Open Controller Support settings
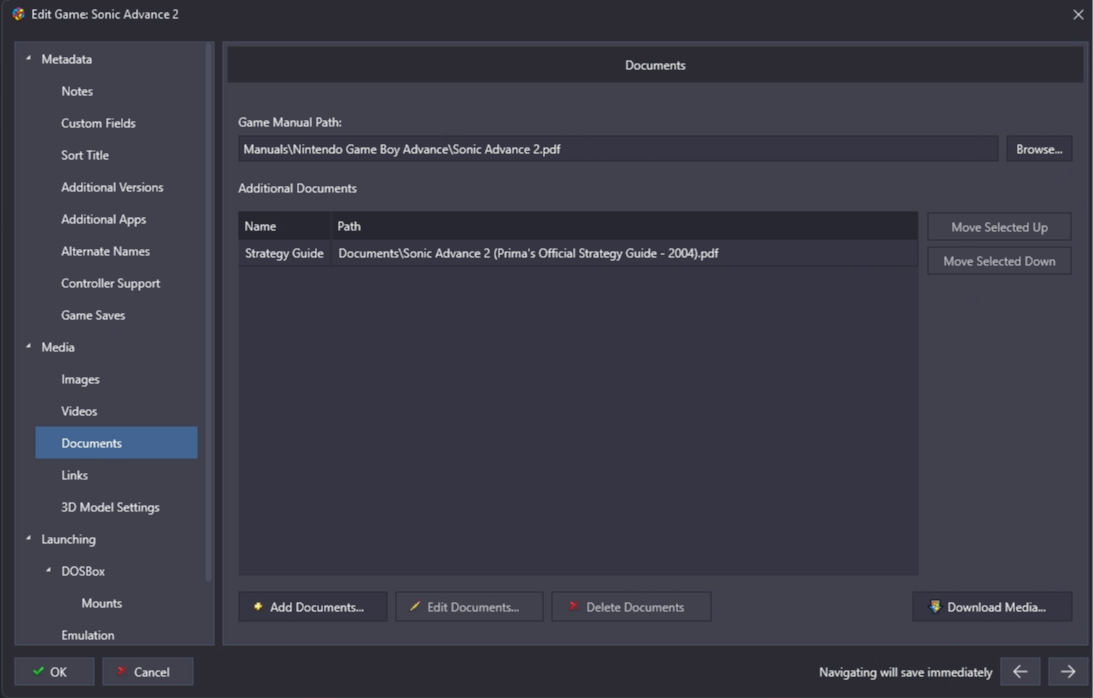Screen dimensions: 1093x698 point(110,284)
